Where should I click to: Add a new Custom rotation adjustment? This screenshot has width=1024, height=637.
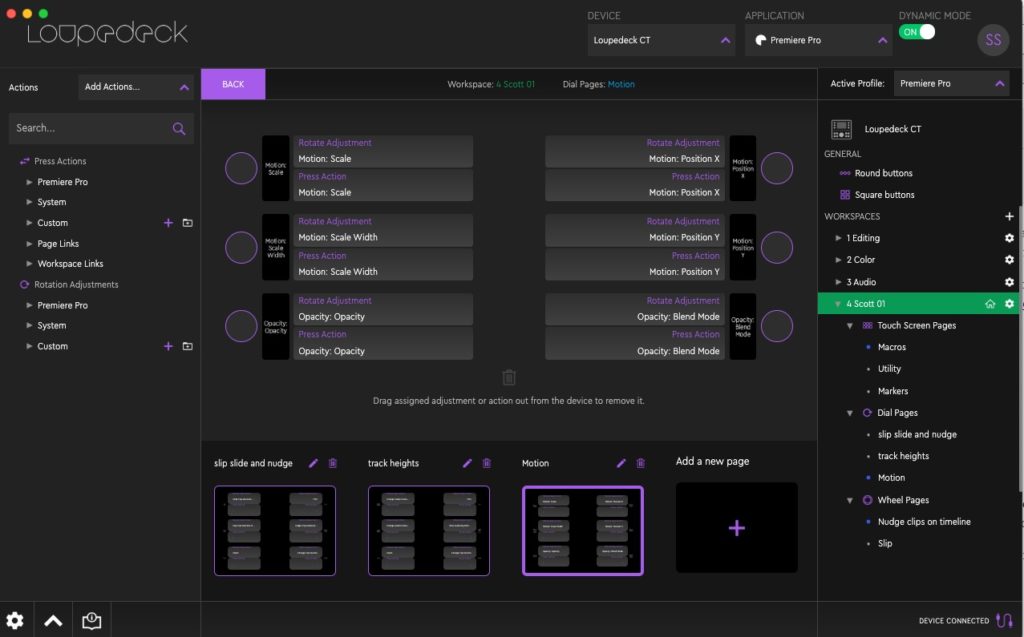[168, 346]
